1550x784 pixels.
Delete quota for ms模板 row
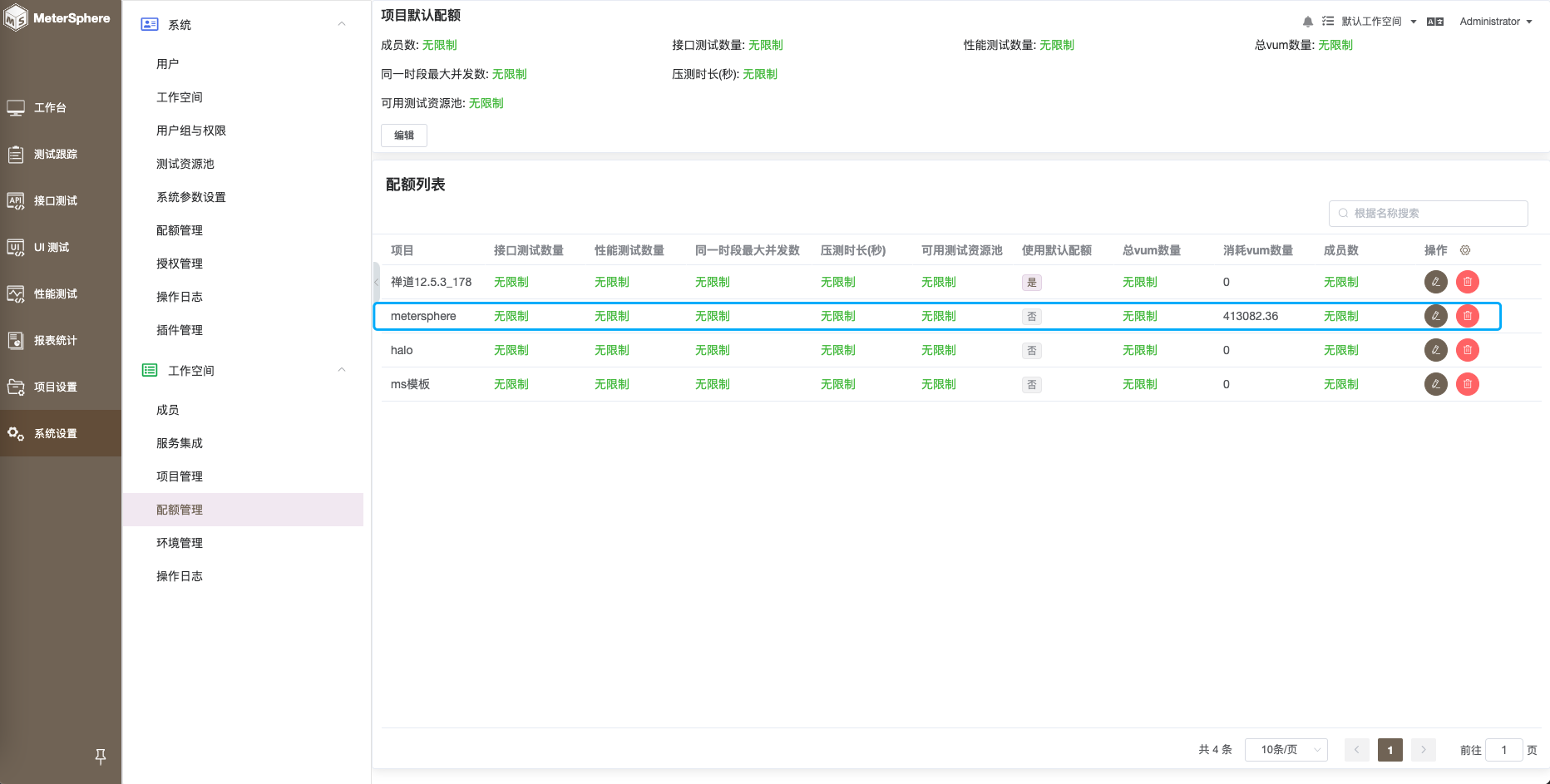point(1468,384)
